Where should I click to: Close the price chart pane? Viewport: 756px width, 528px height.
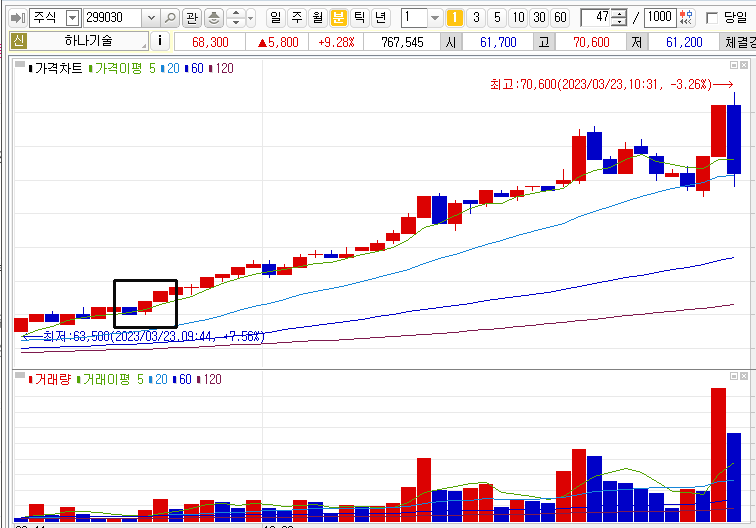744,65
